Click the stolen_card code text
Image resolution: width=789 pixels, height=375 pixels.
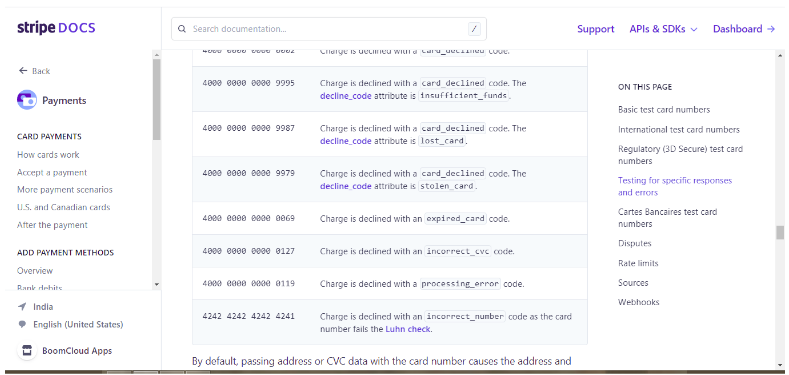[447, 186]
